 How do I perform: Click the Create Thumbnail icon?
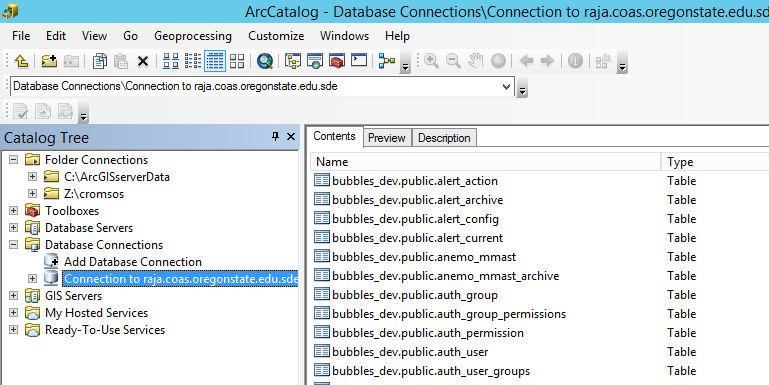tap(603, 61)
